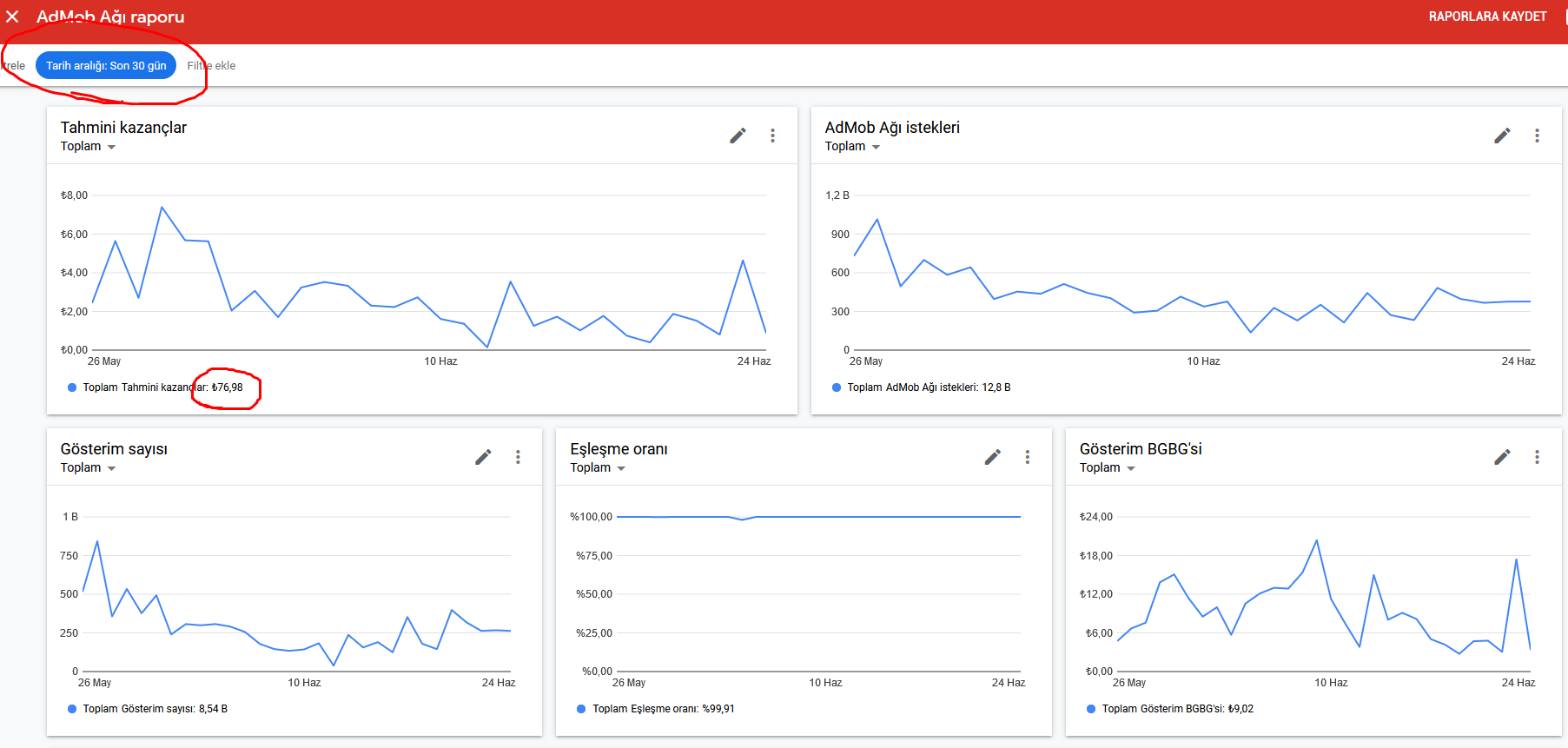Expand Toplam dropdown under Eşleşme oranı
Screen dimensions: 1568x748
[598, 468]
